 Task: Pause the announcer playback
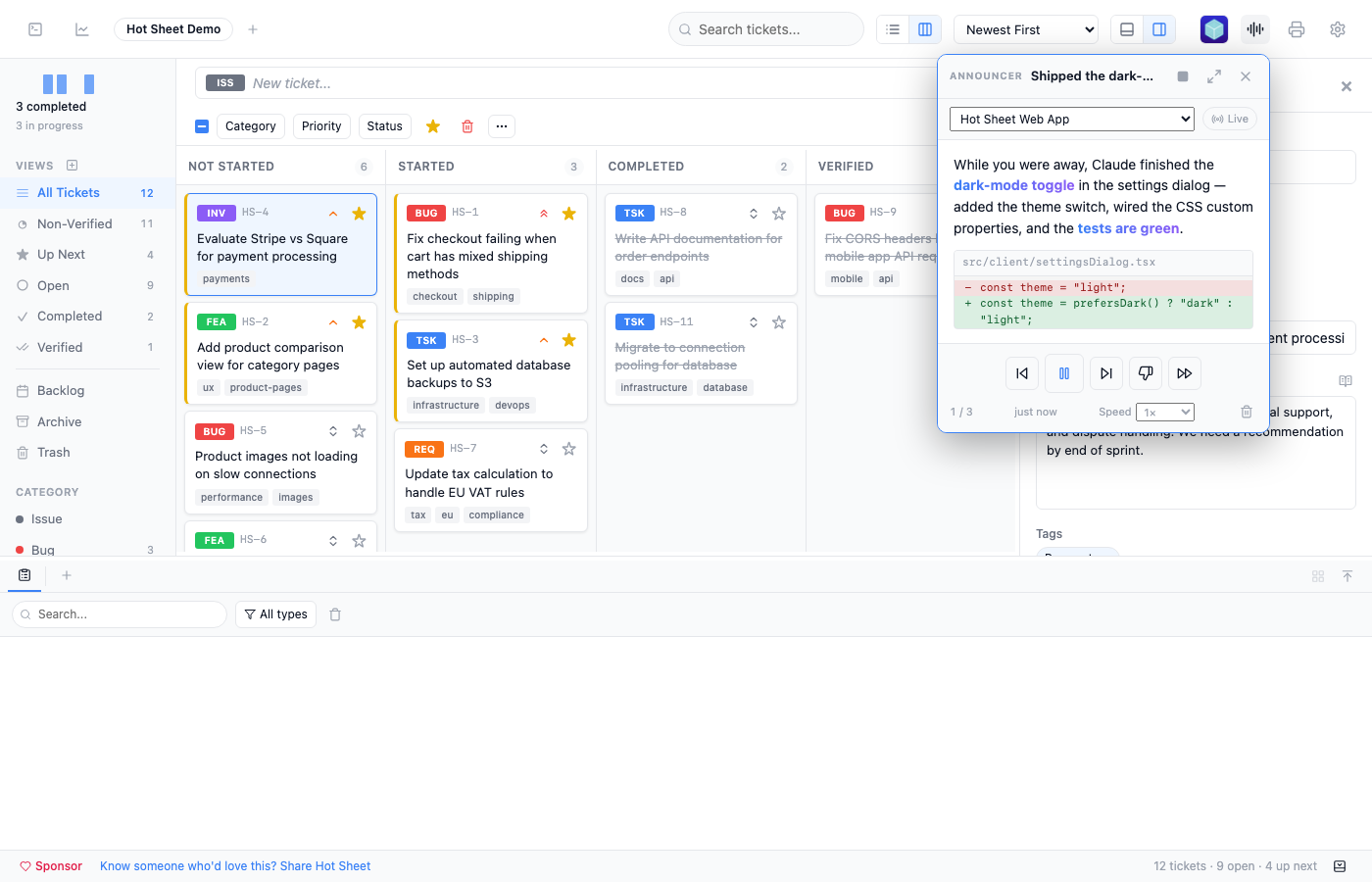tap(1064, 373)
